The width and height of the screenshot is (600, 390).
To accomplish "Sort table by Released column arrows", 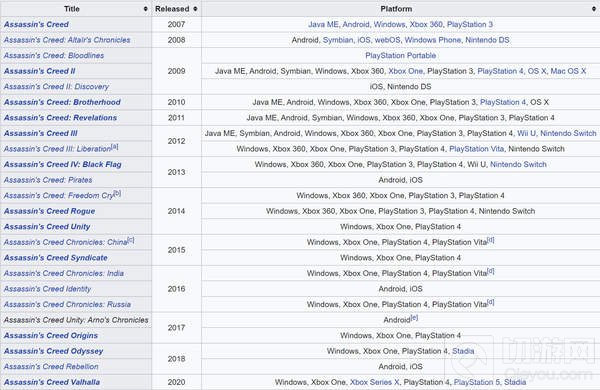I will [195, 9].
